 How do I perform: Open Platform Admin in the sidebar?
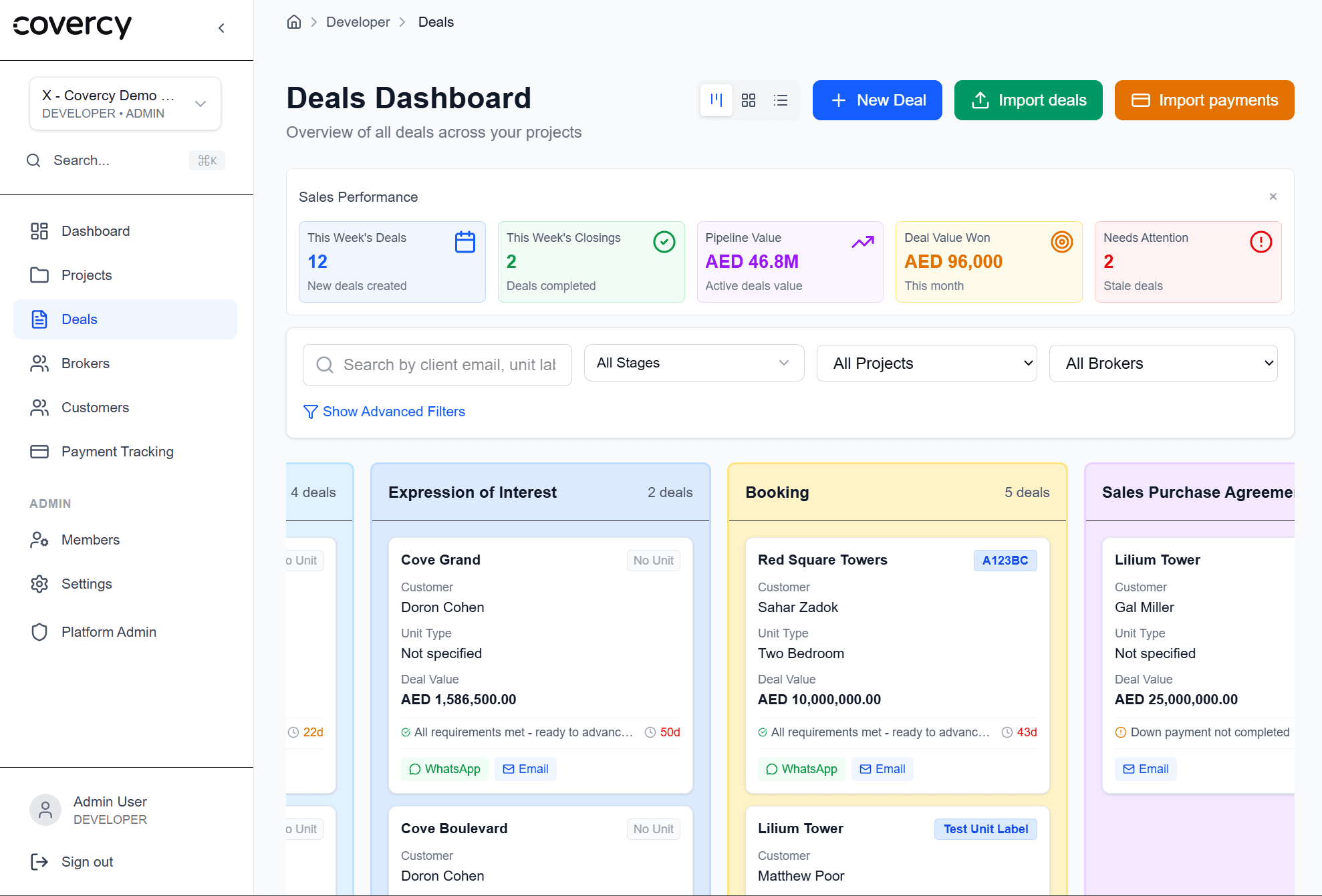tap(108, 632)
